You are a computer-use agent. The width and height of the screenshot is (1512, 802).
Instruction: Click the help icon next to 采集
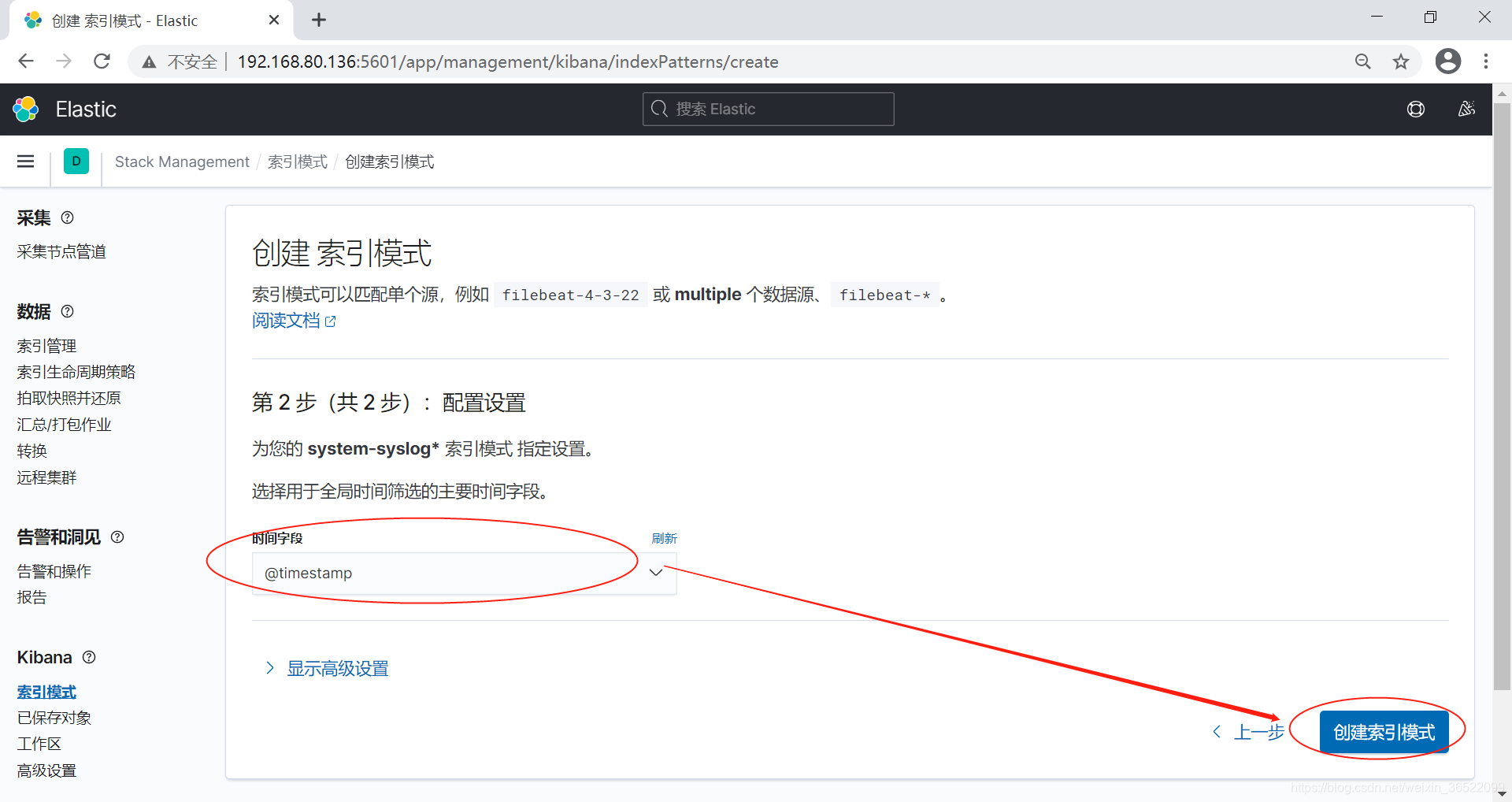pos(68,217)
